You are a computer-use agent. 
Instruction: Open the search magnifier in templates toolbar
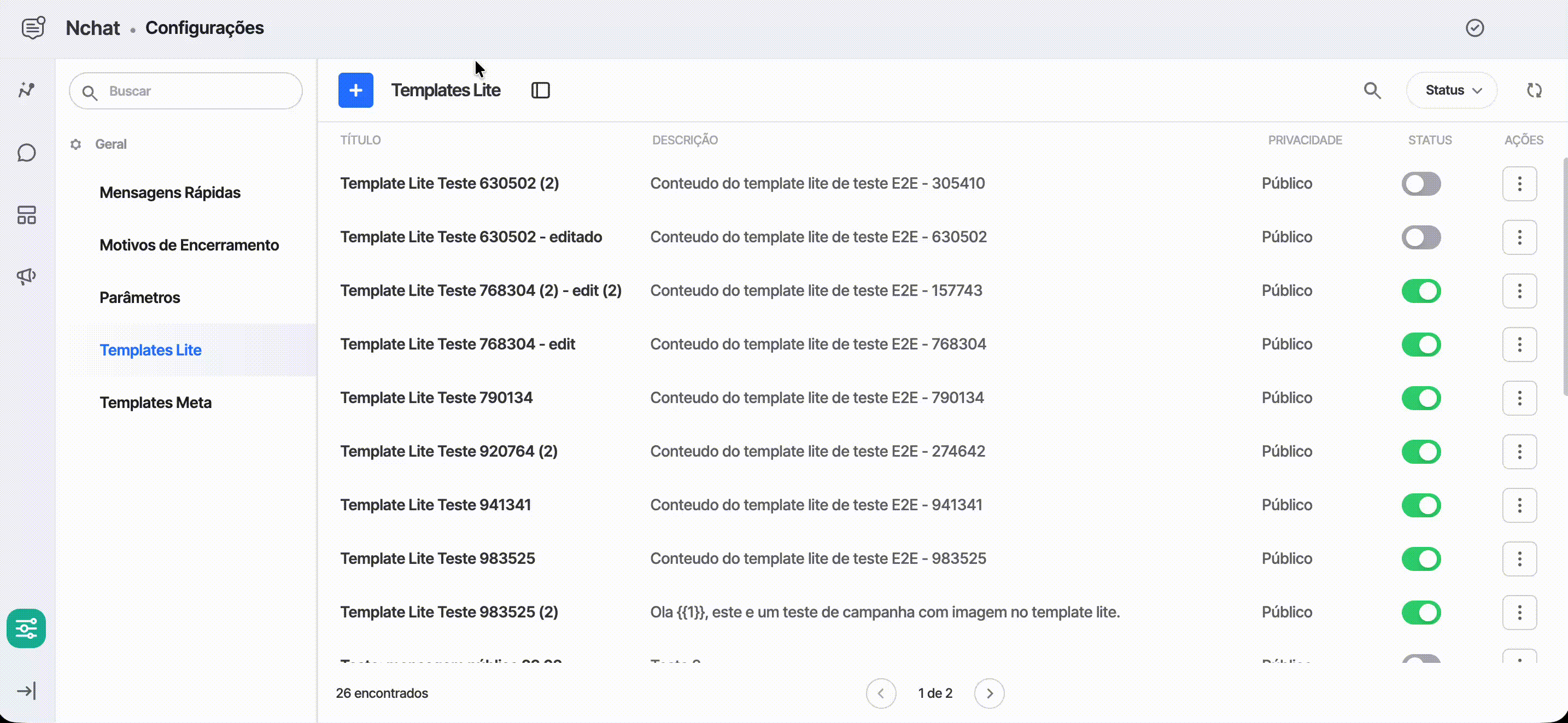click(1372, 90)
